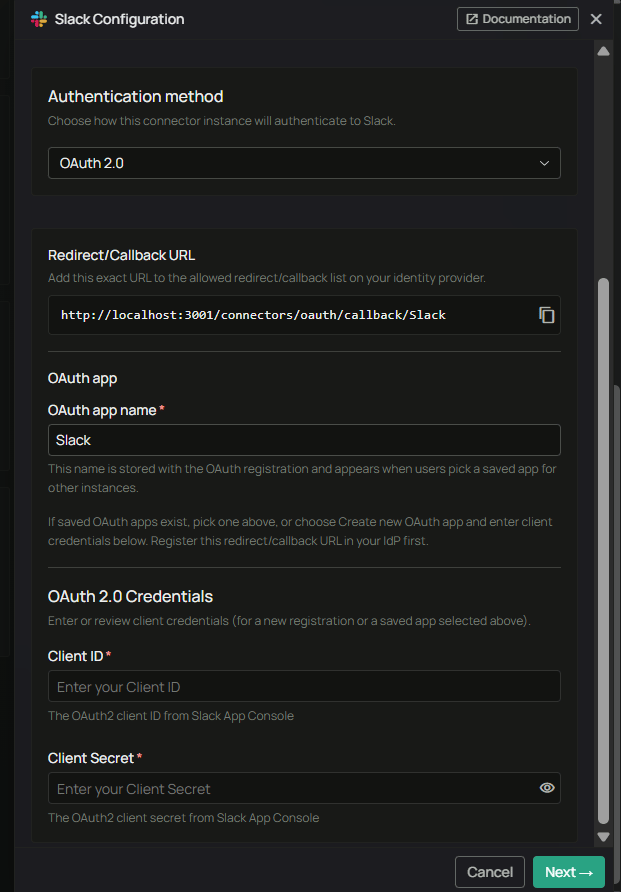Viewport: 621px width, 892px height.
Task: Click the Client Secret label
Action: pos(91,758)
